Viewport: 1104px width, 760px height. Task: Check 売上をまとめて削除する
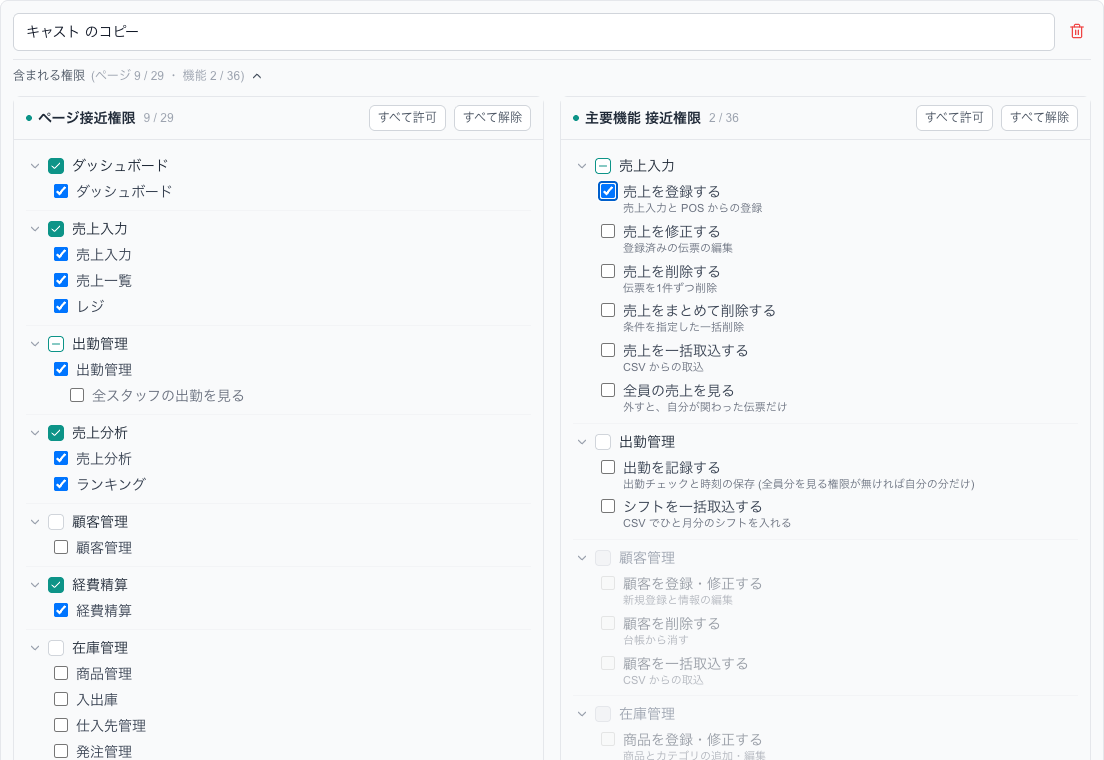tap(608, 310)
